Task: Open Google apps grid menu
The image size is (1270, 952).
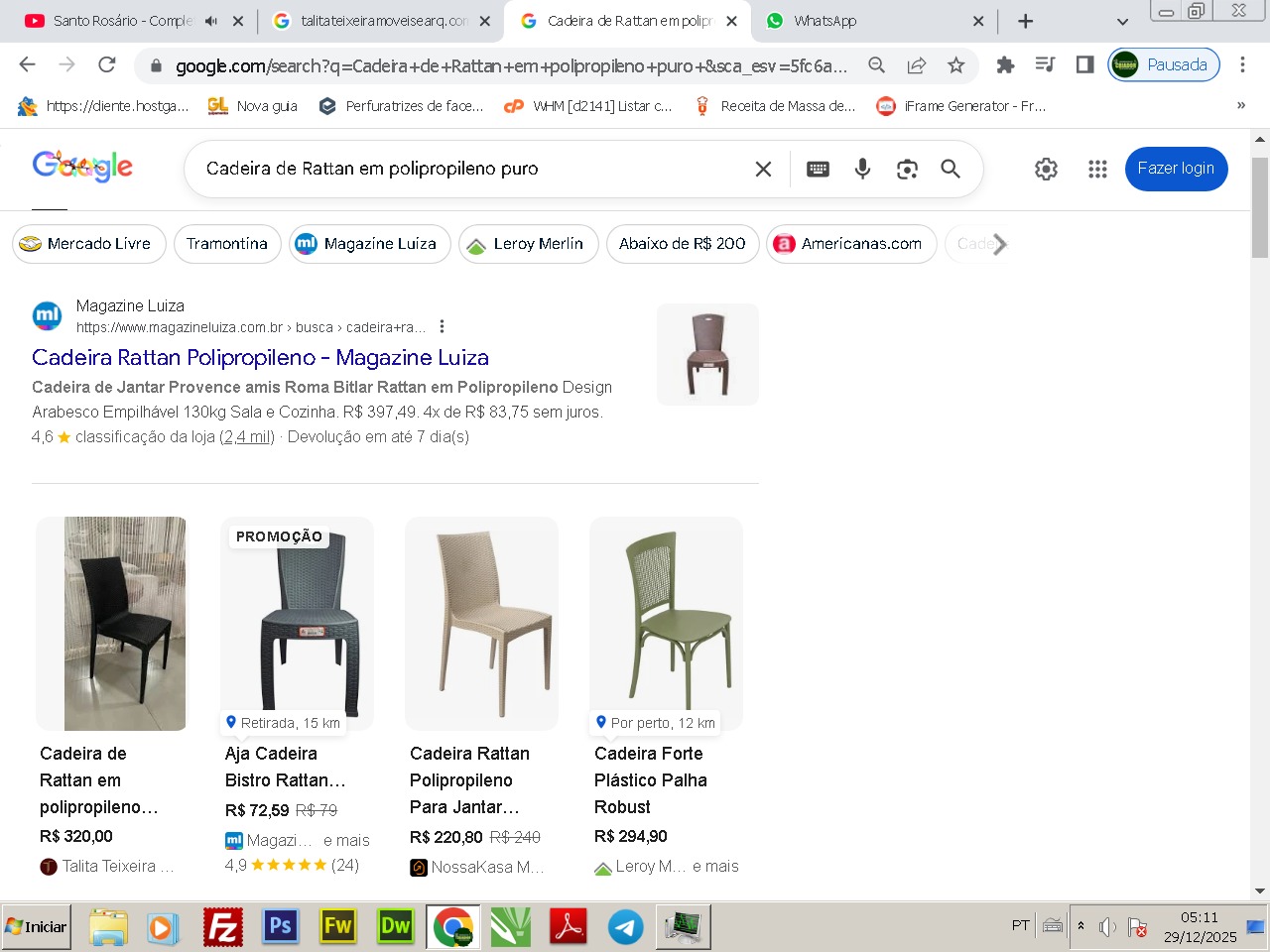Action: coord(1097,169)
